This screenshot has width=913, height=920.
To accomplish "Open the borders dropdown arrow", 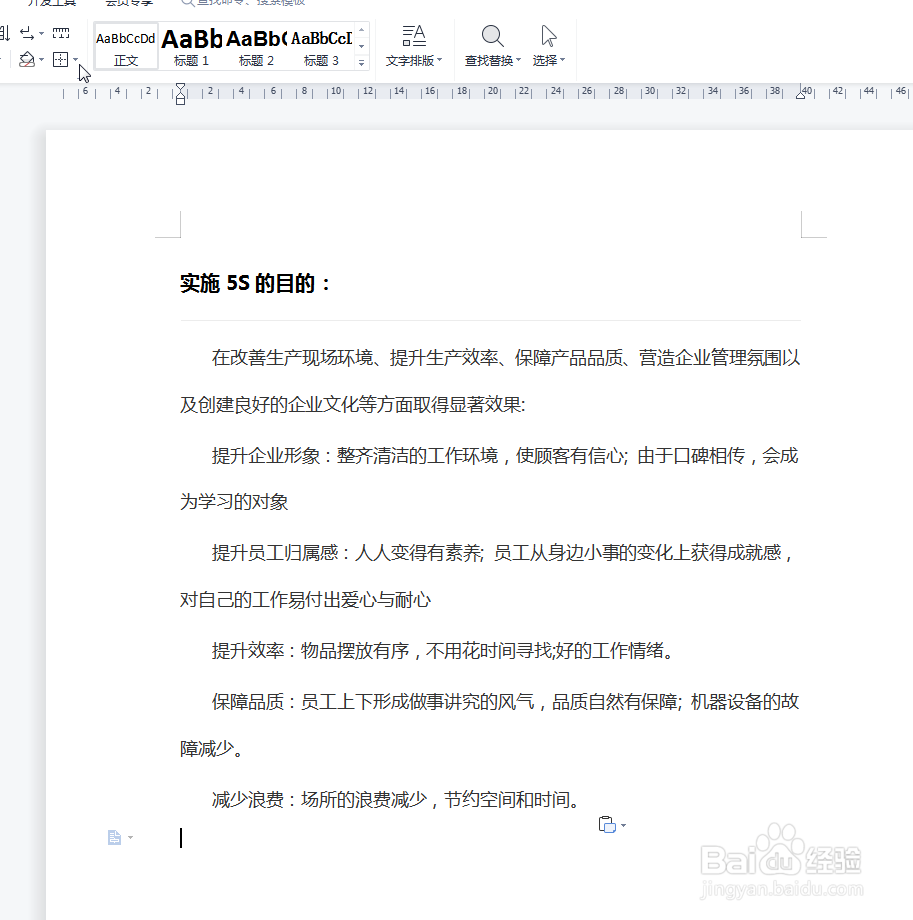I will coord(75,59).
